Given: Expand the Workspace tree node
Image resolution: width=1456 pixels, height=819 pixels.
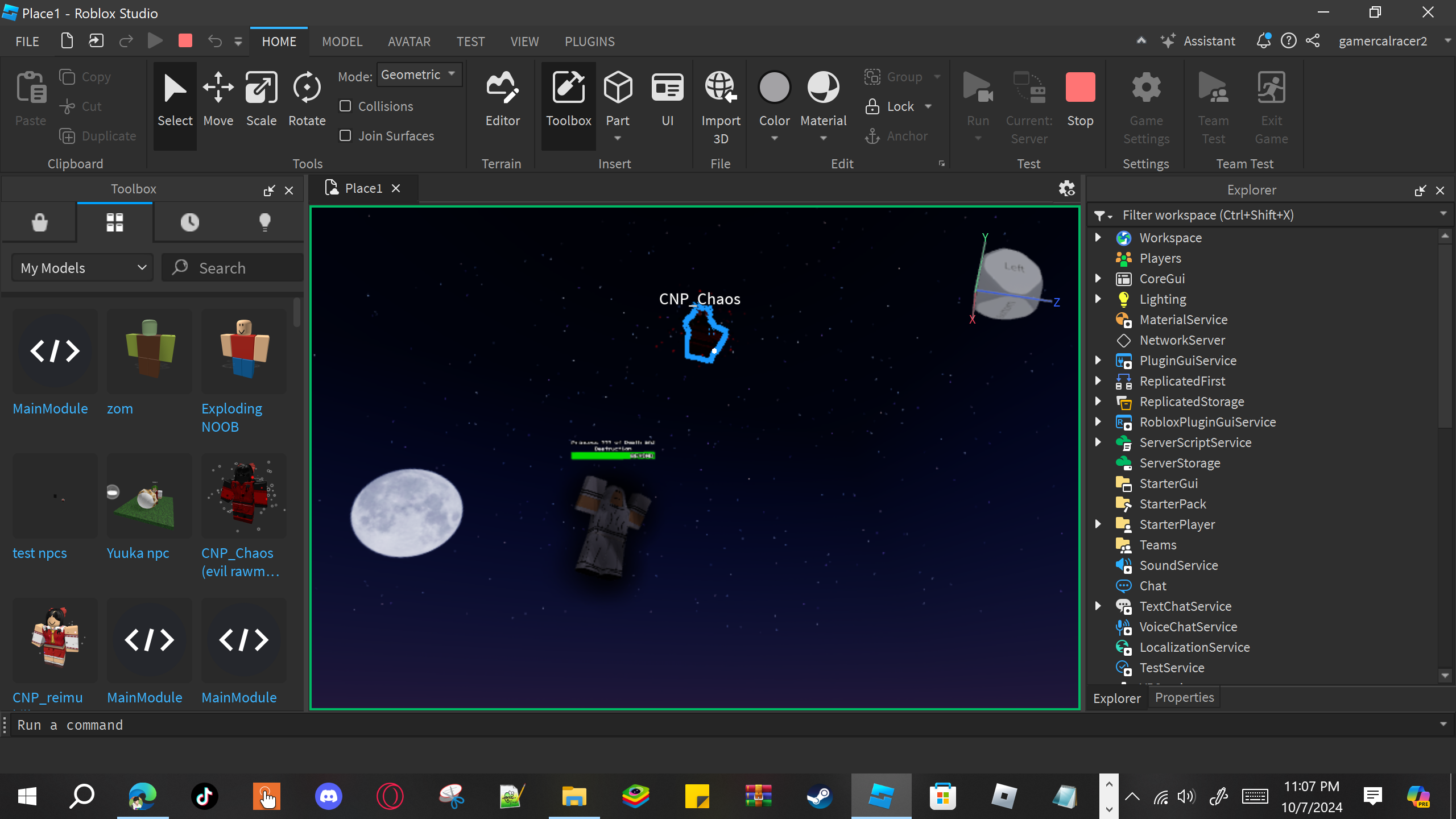Looking at the screenshot, I should pyautogui.click(x=1098, y=238).
